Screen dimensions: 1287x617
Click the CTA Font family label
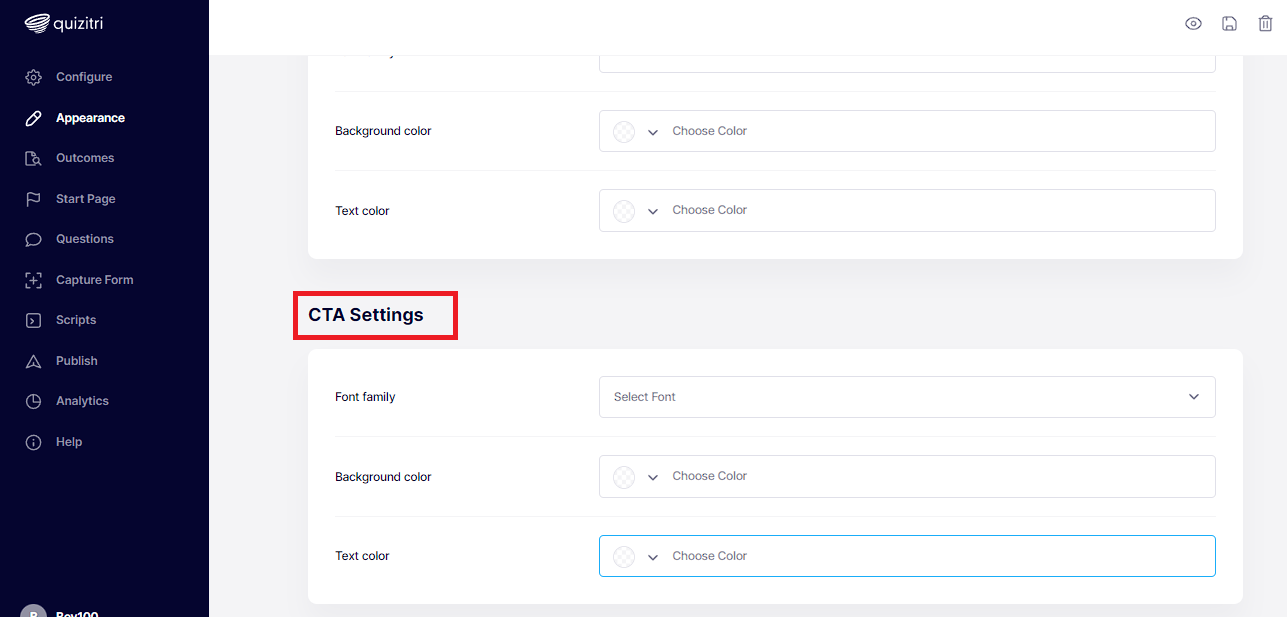click(x=365, y=397)
